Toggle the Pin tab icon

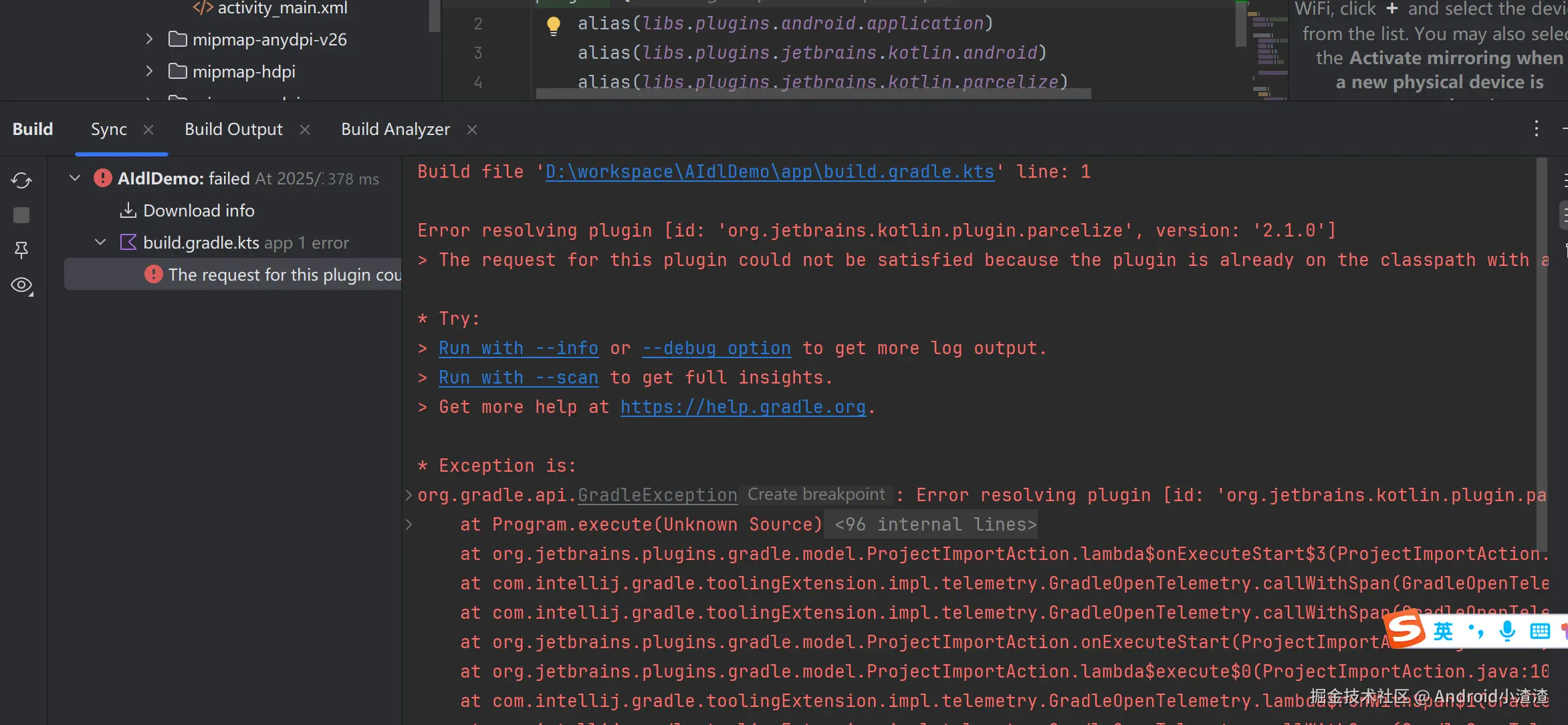point(21,250)
